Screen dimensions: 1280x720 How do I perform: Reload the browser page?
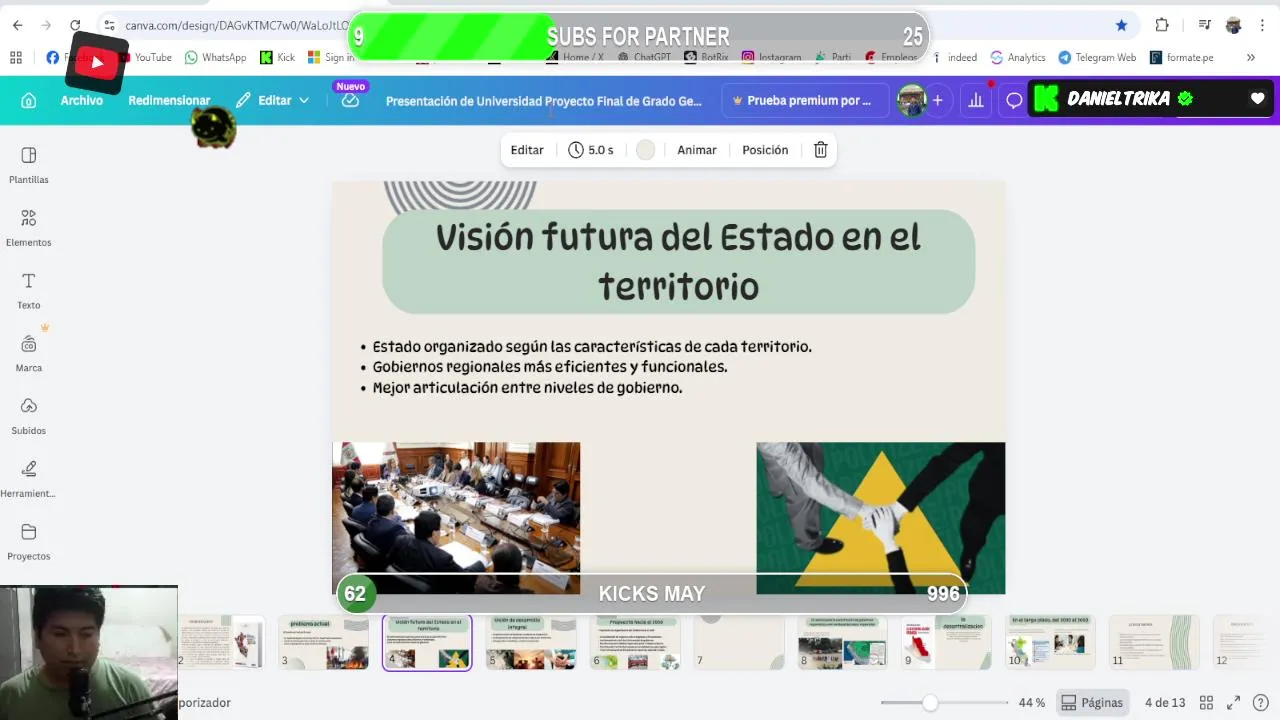coord(75,25)
